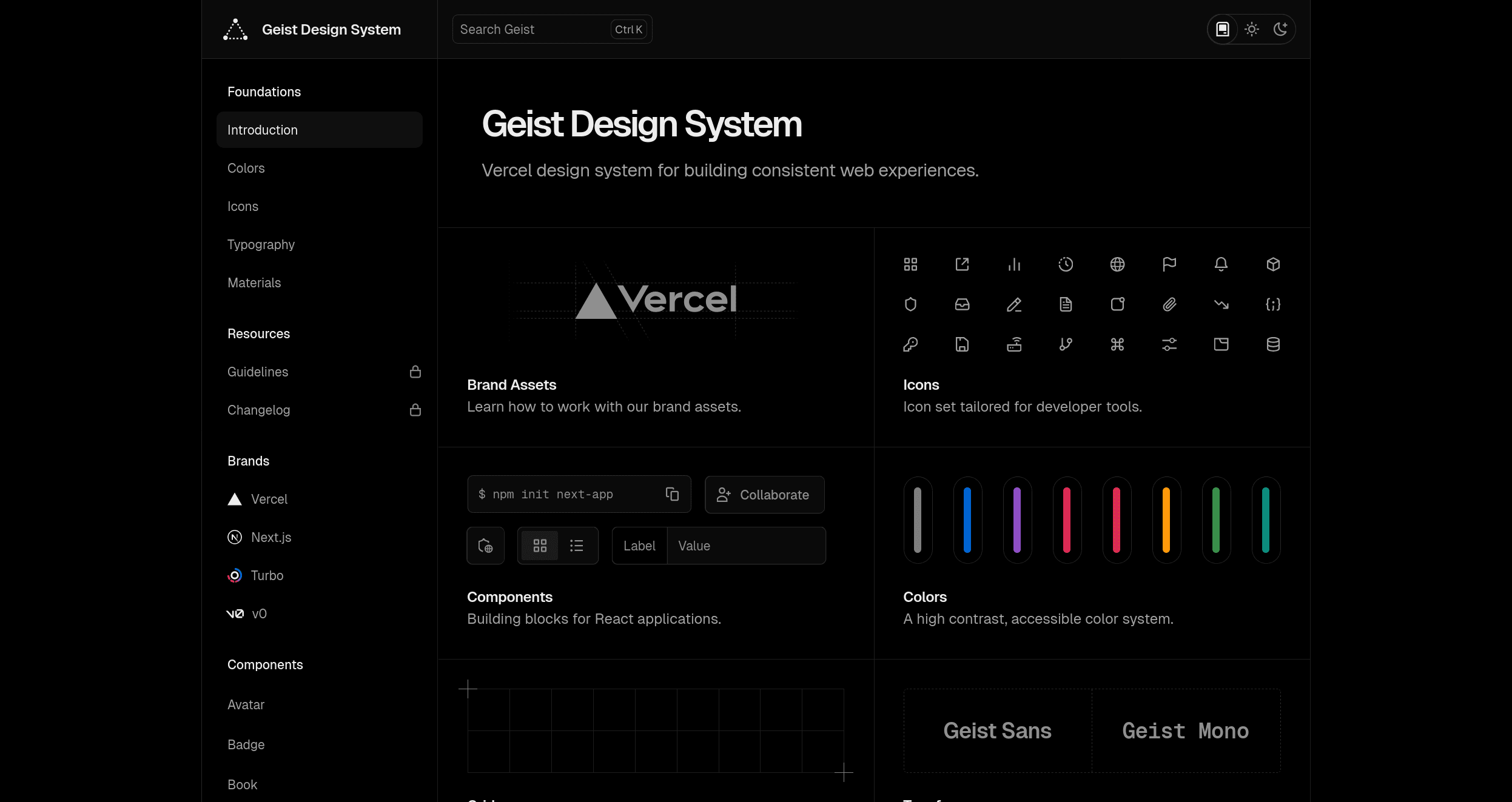Open the Next.js brand page
This screenshot has height=802, width=1512.
[x=259, y=537]
